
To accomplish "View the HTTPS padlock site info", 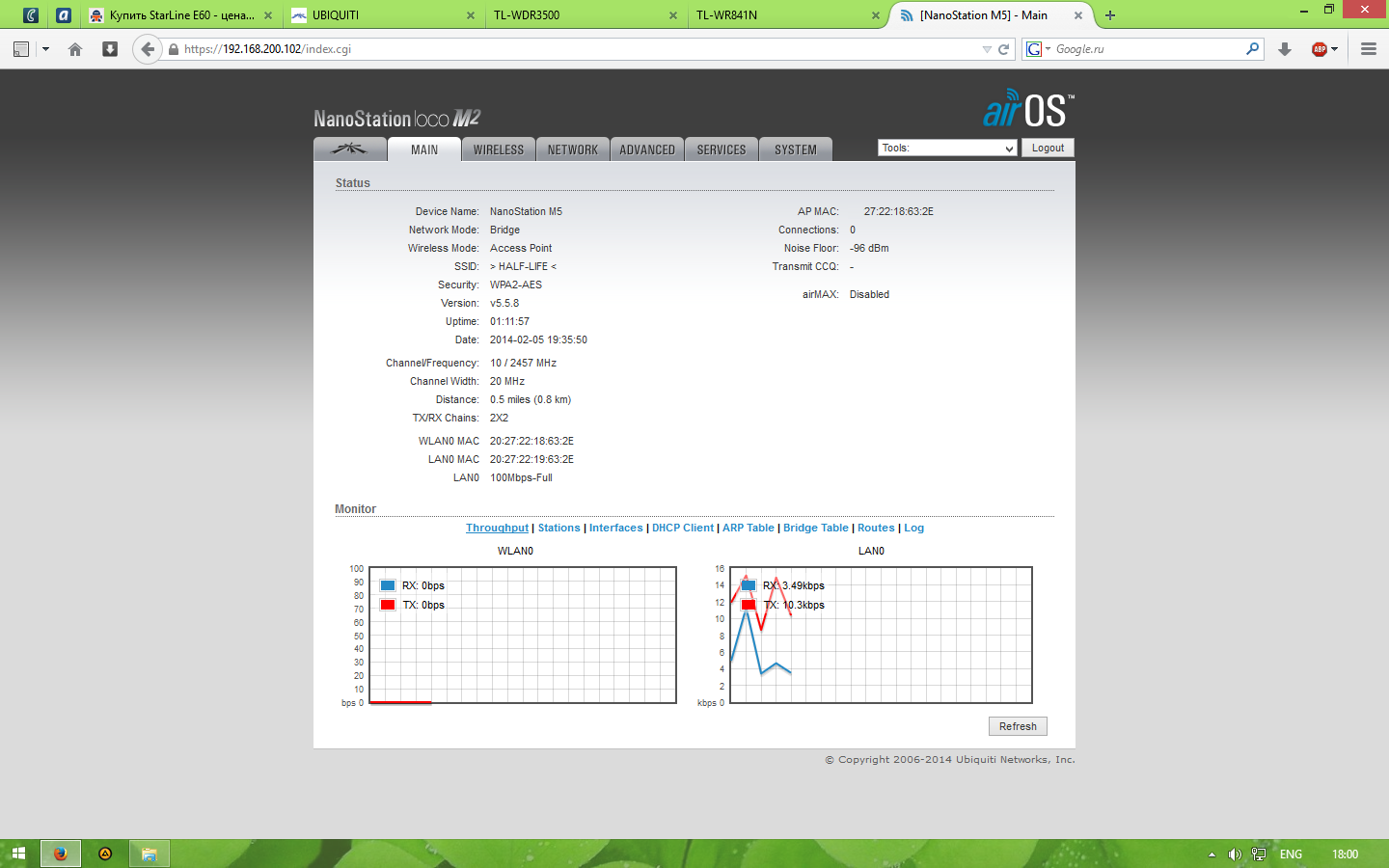I will [x=174, y=49].
